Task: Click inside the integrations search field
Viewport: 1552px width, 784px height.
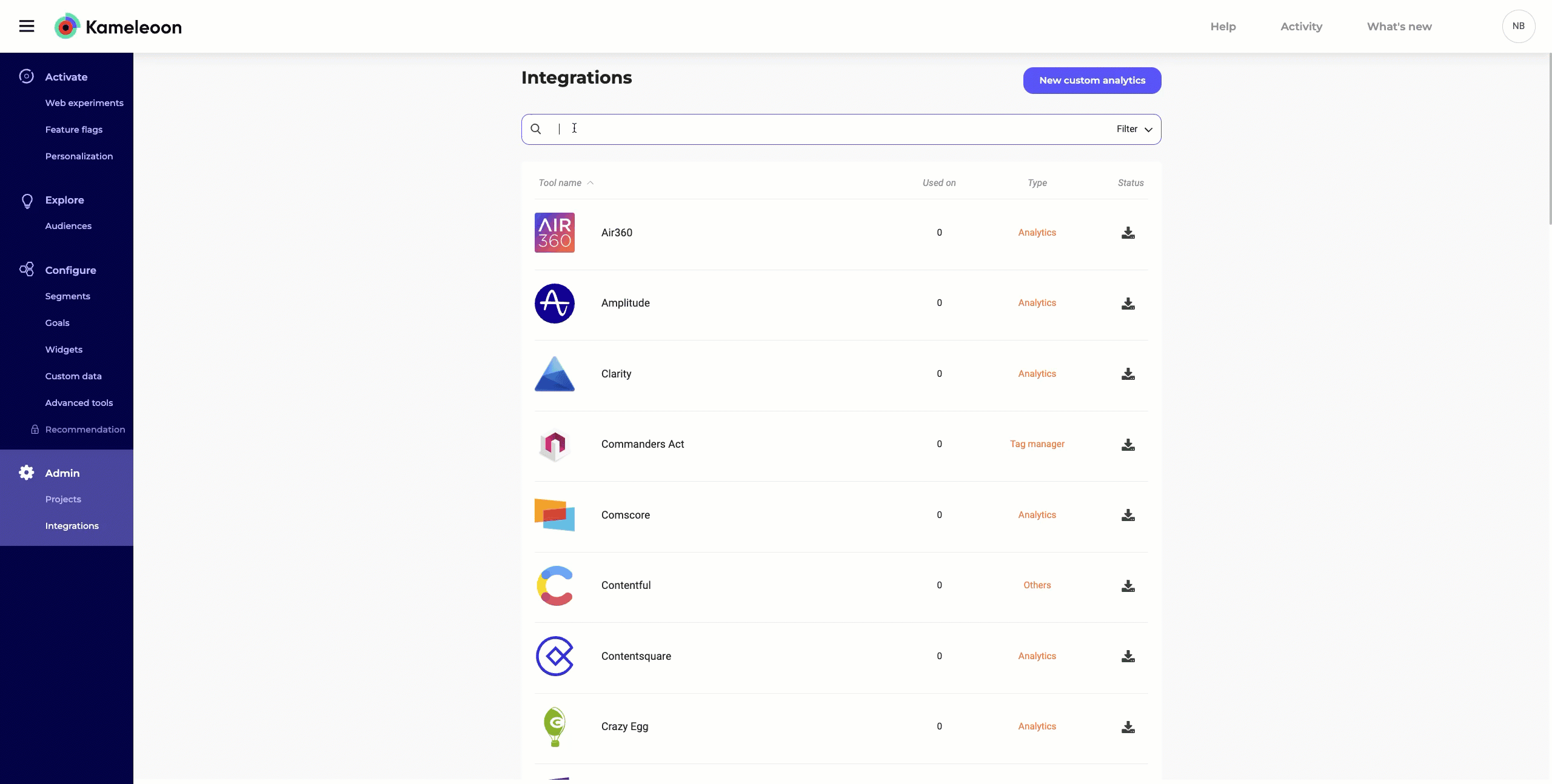Action: (727, 129)
